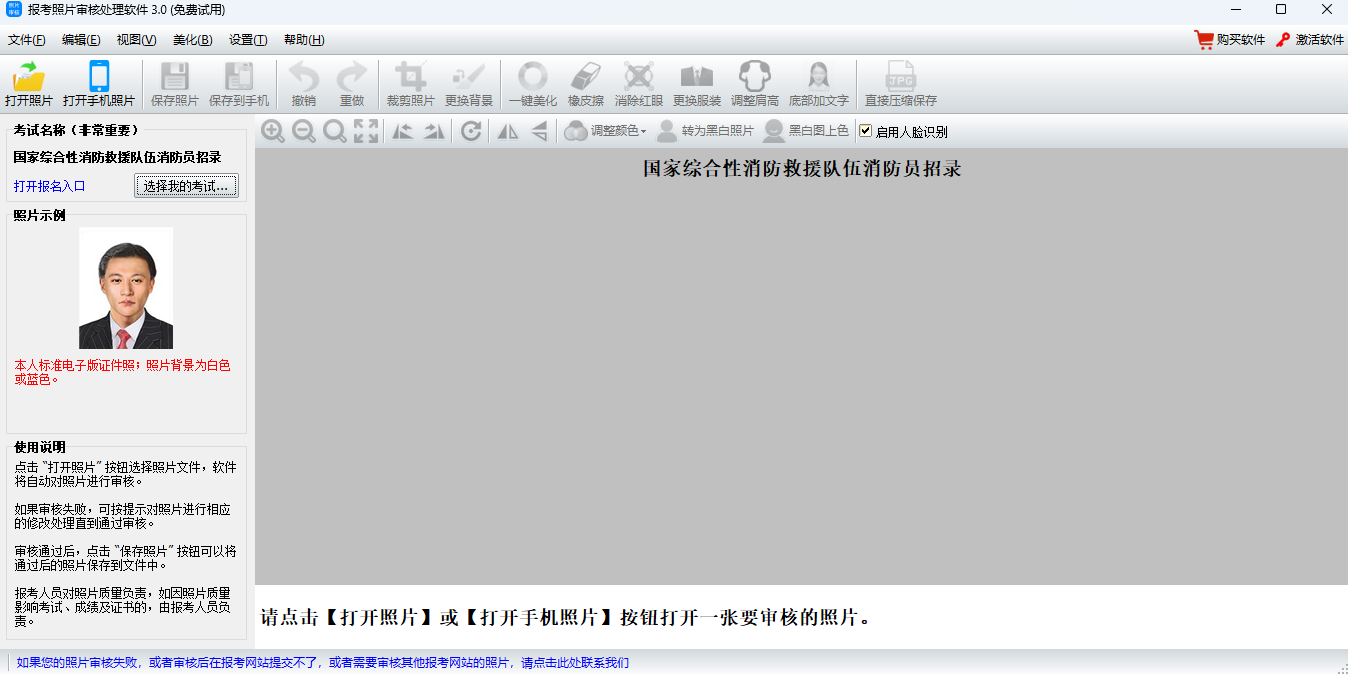
Task: Click the Open Photo (打开照片) folder icon
Action: [x=29, y=78]
